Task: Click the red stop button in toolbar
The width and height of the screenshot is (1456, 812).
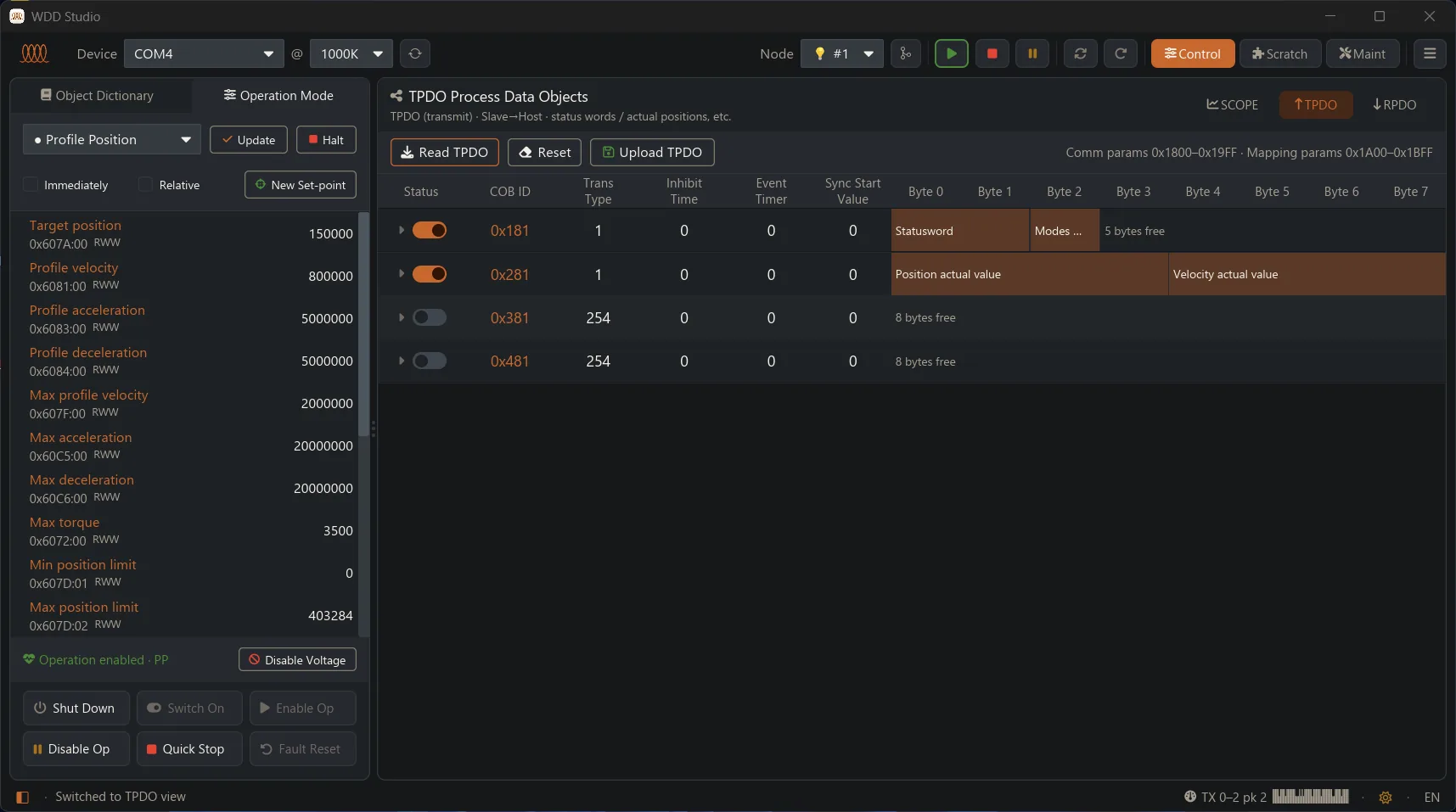Action: click(x=992, y=53)
